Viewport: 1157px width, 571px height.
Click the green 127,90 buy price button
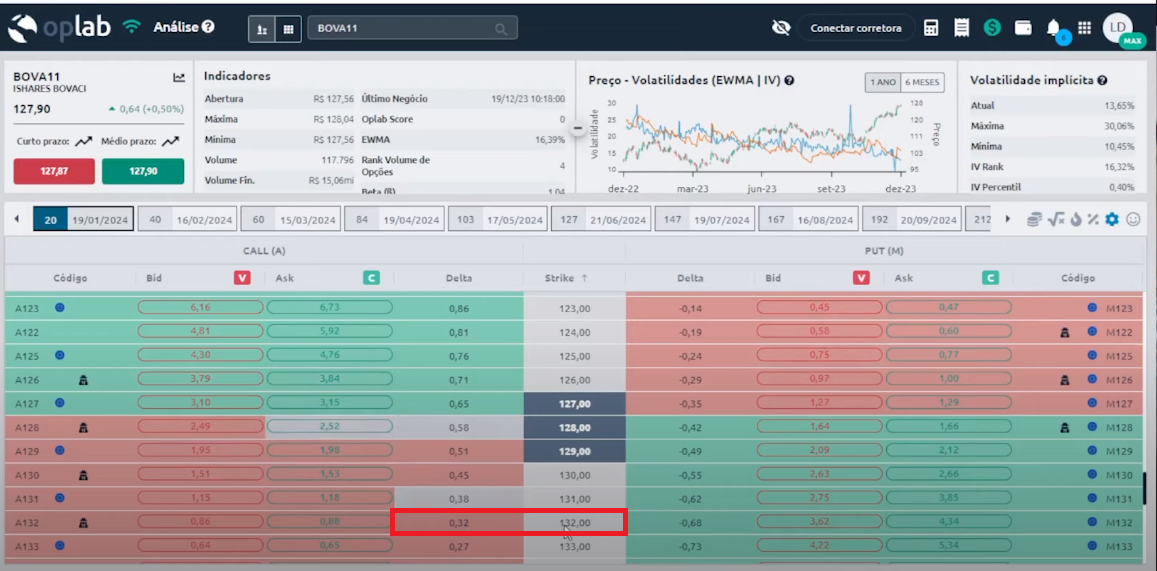143,172
